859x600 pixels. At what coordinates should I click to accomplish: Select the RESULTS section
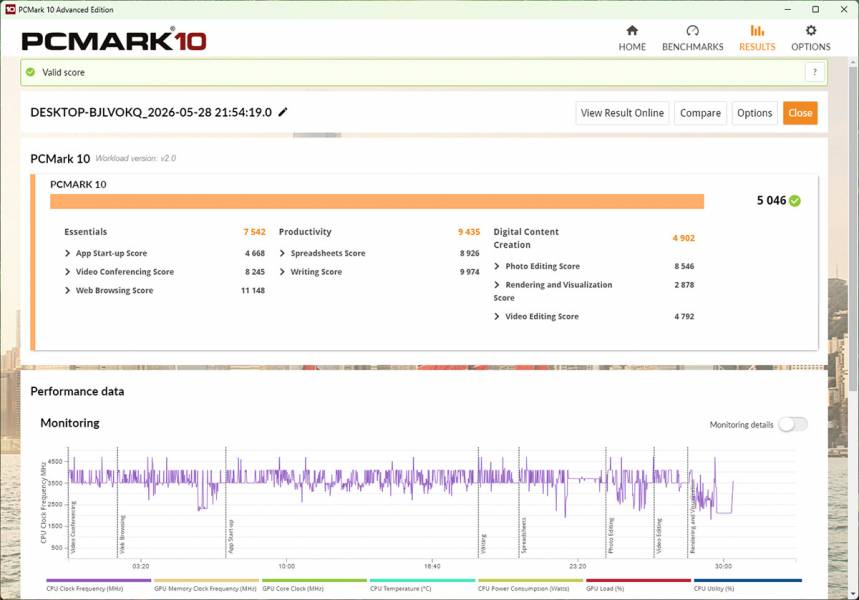(x=757, y=38)
